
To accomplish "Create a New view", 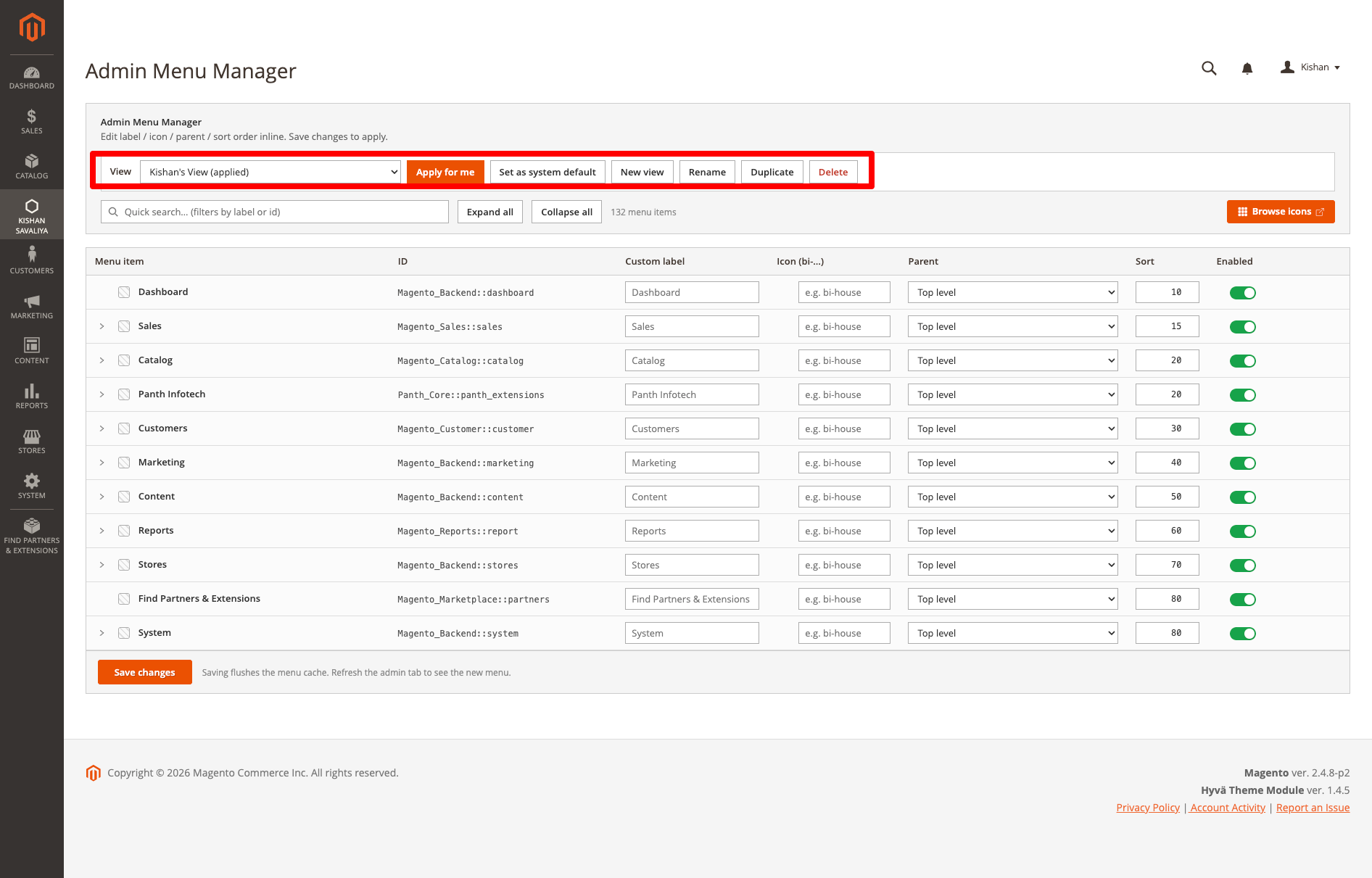I will (x=642, y=172).
